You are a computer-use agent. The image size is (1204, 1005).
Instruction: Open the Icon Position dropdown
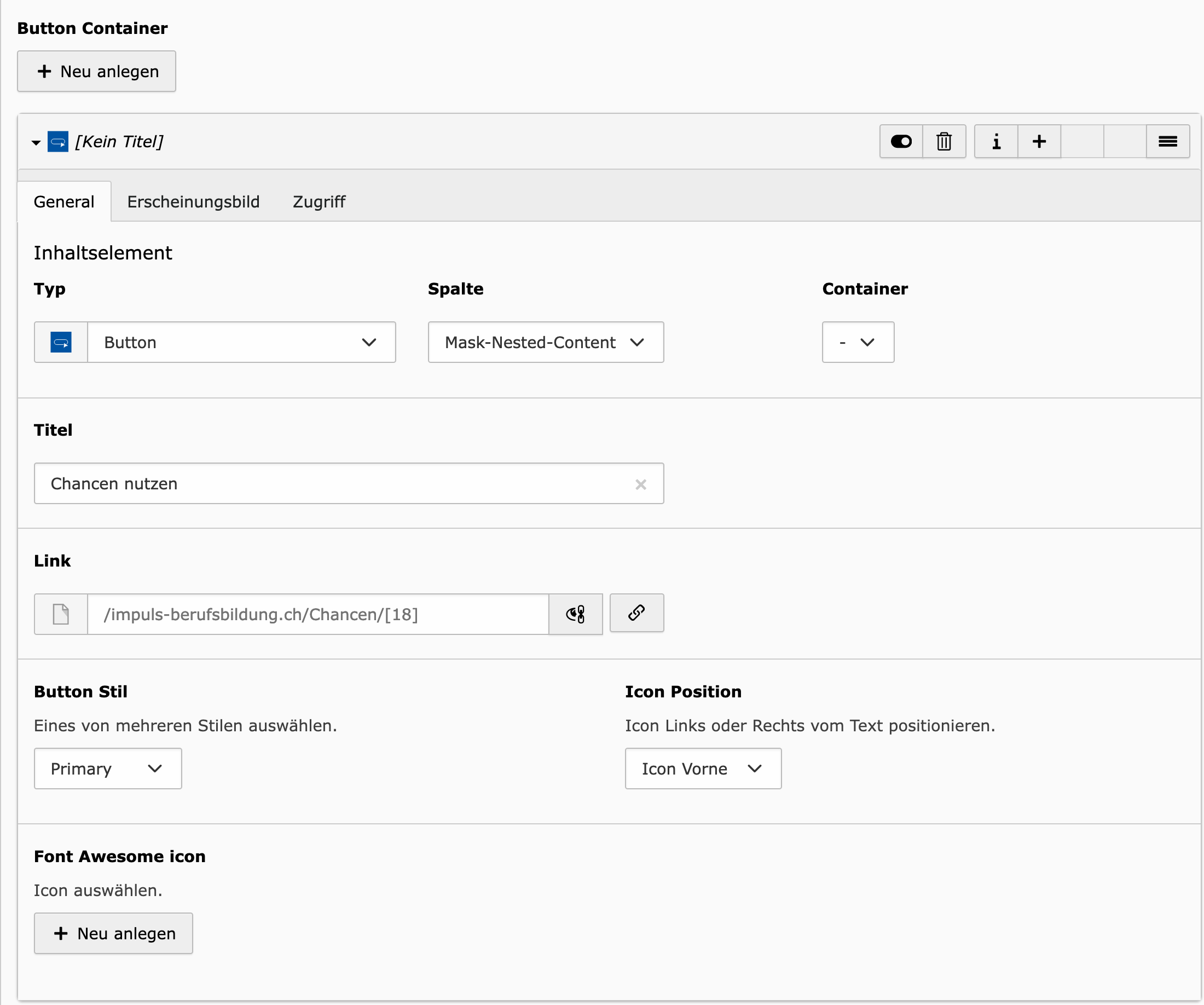702,768
